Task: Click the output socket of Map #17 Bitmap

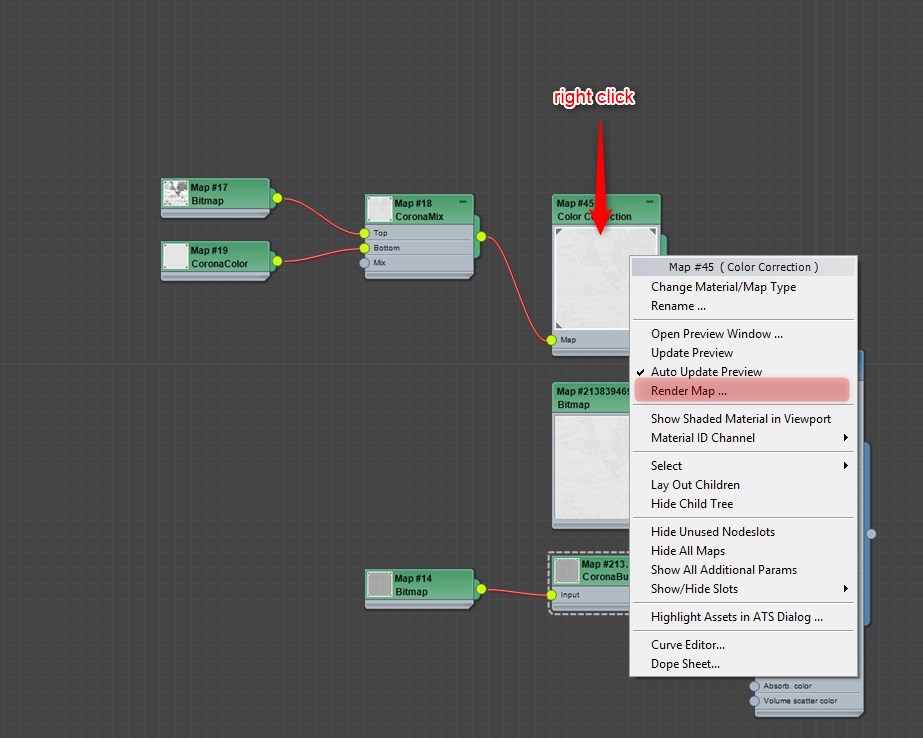Action: pyautogui.click(x=277, y=198)
